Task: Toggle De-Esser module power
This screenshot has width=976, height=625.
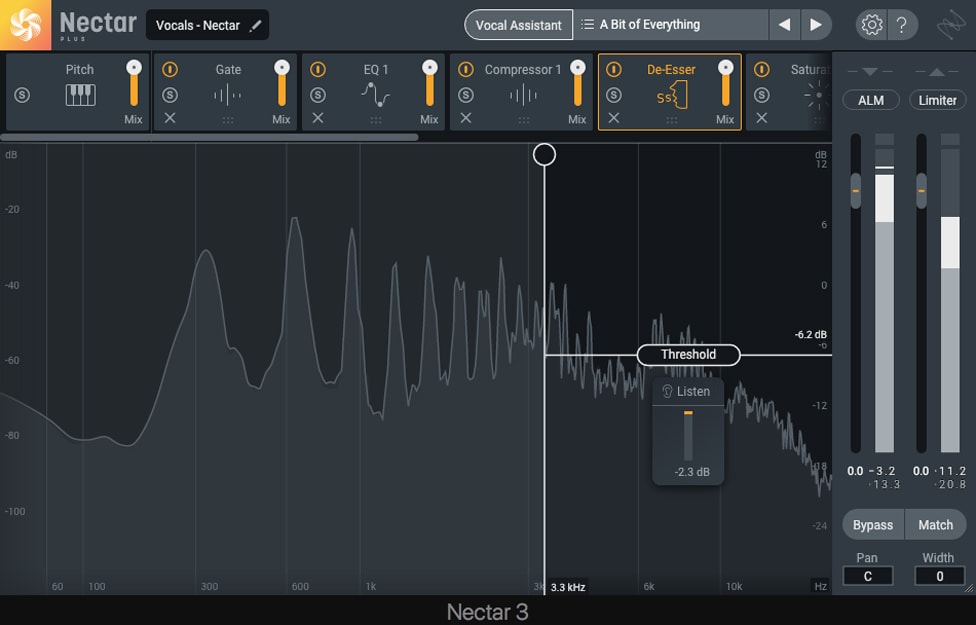Action: pyautogui.click(x=614, y=69)
